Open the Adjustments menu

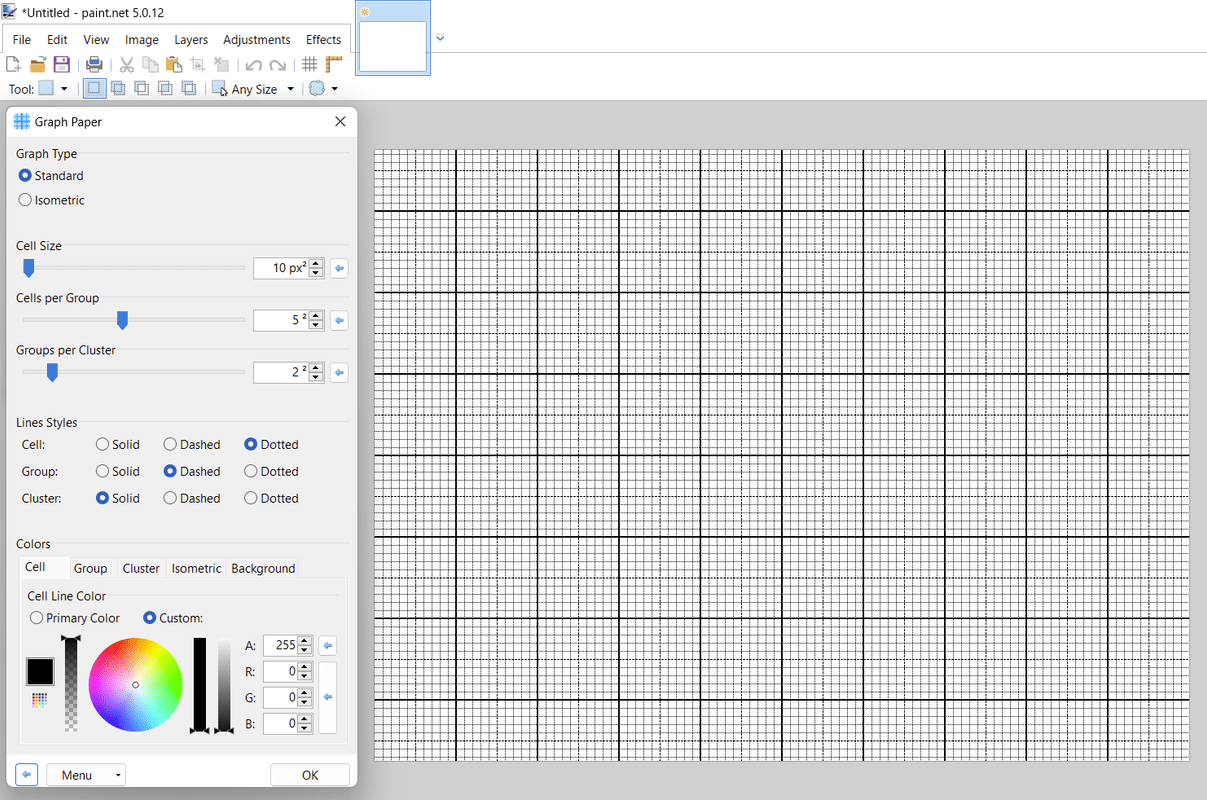click(x=256, y=39)
